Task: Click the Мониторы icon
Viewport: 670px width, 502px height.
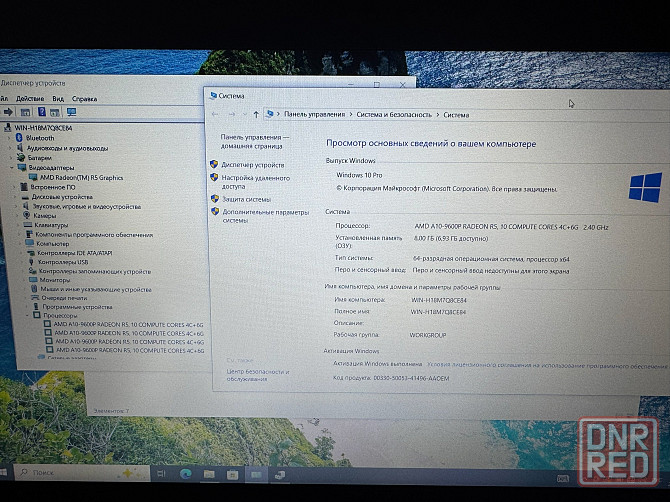Action: (33, 280)
